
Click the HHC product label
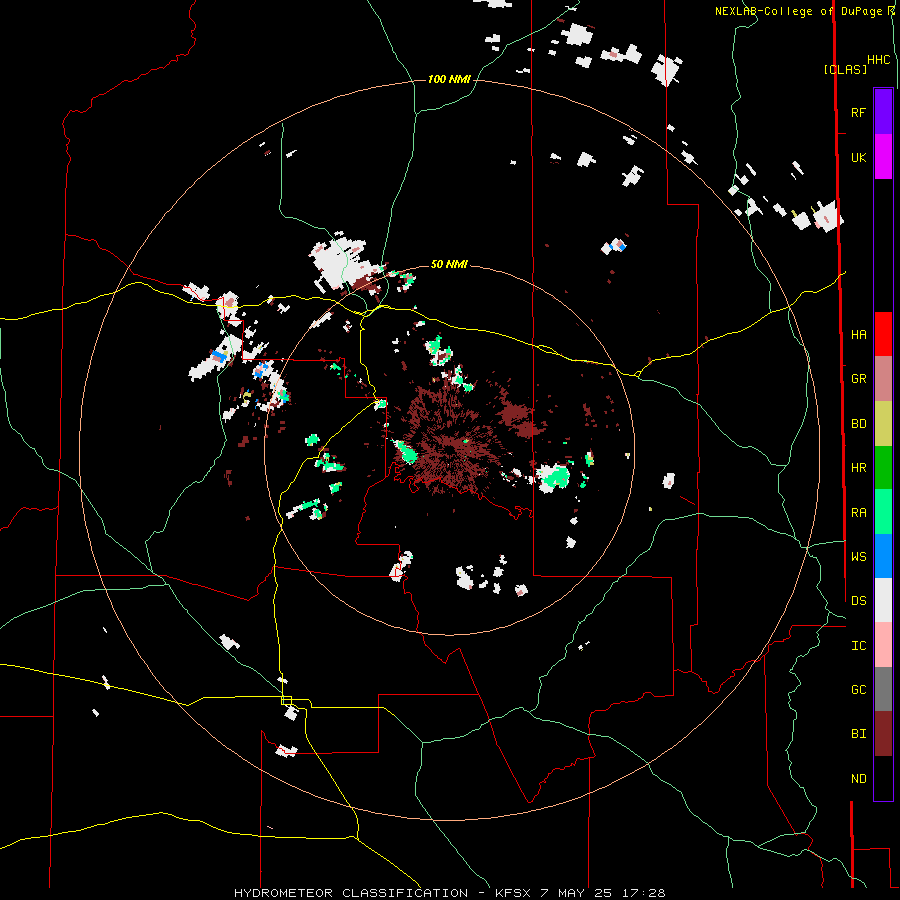[879, 60]
